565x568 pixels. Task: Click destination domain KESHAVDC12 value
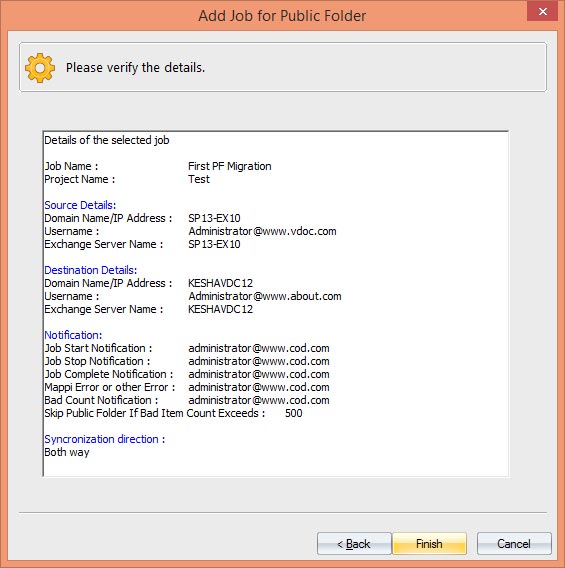click(x=220, y=283)
